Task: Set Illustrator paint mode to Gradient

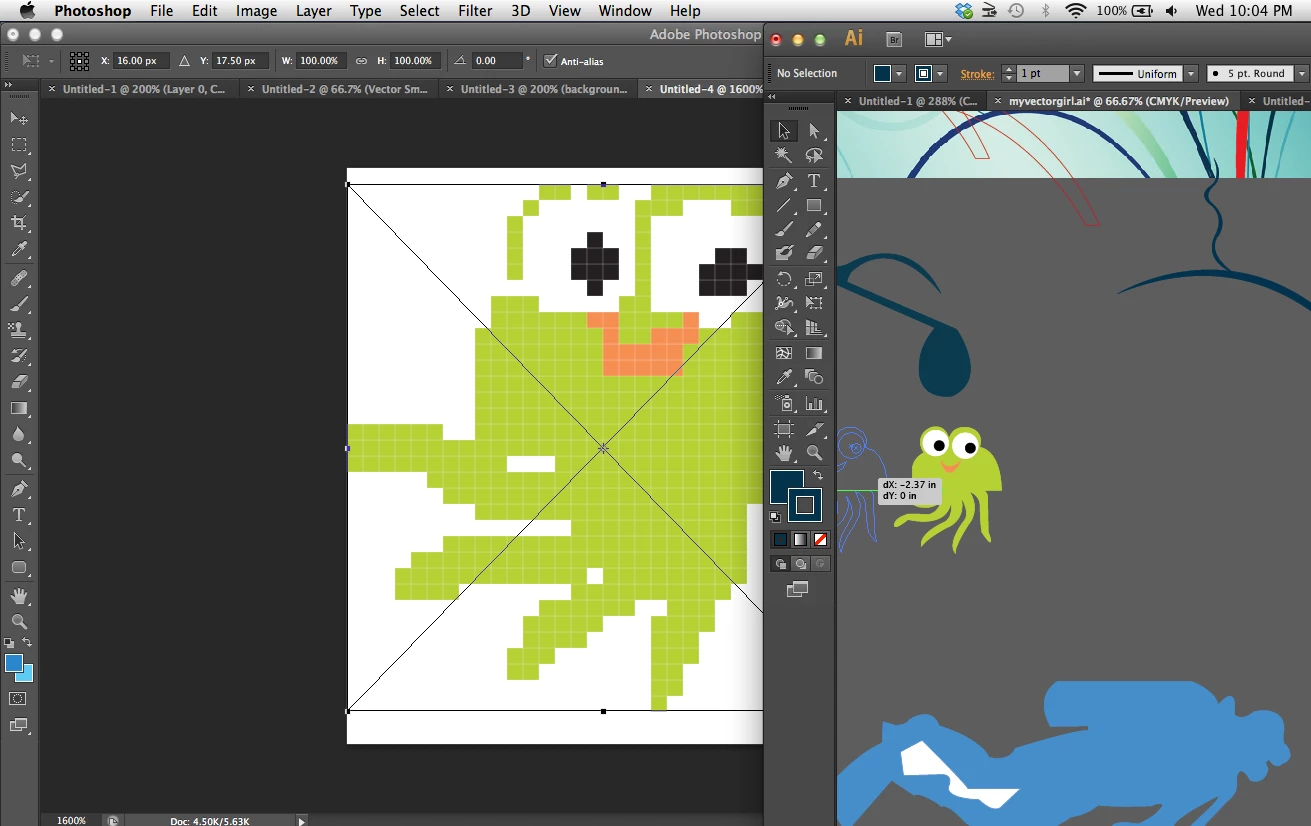Action: tap(800, 540)
